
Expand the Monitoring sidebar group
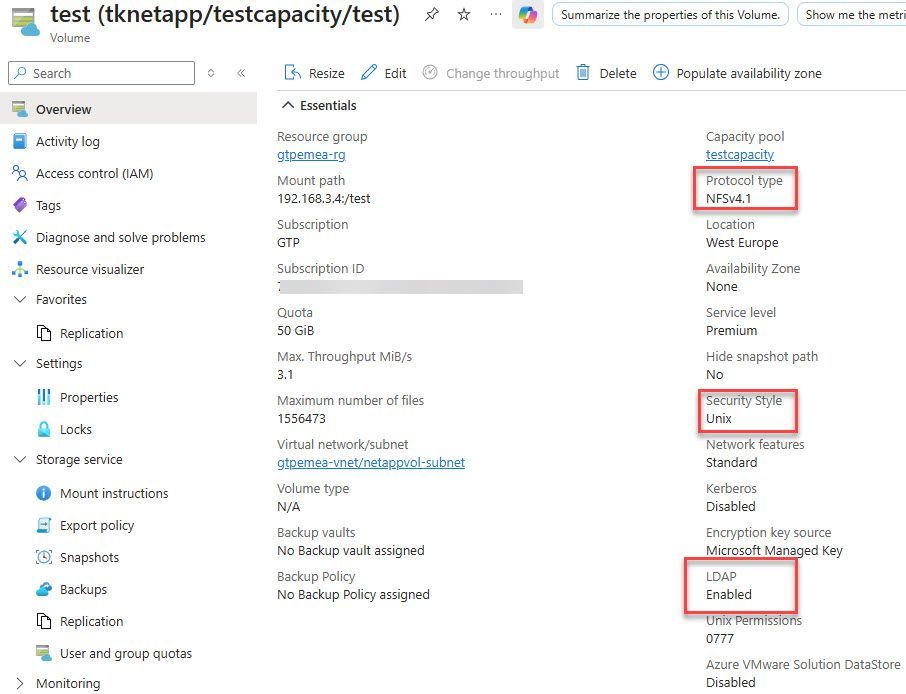tap(20, 684)
